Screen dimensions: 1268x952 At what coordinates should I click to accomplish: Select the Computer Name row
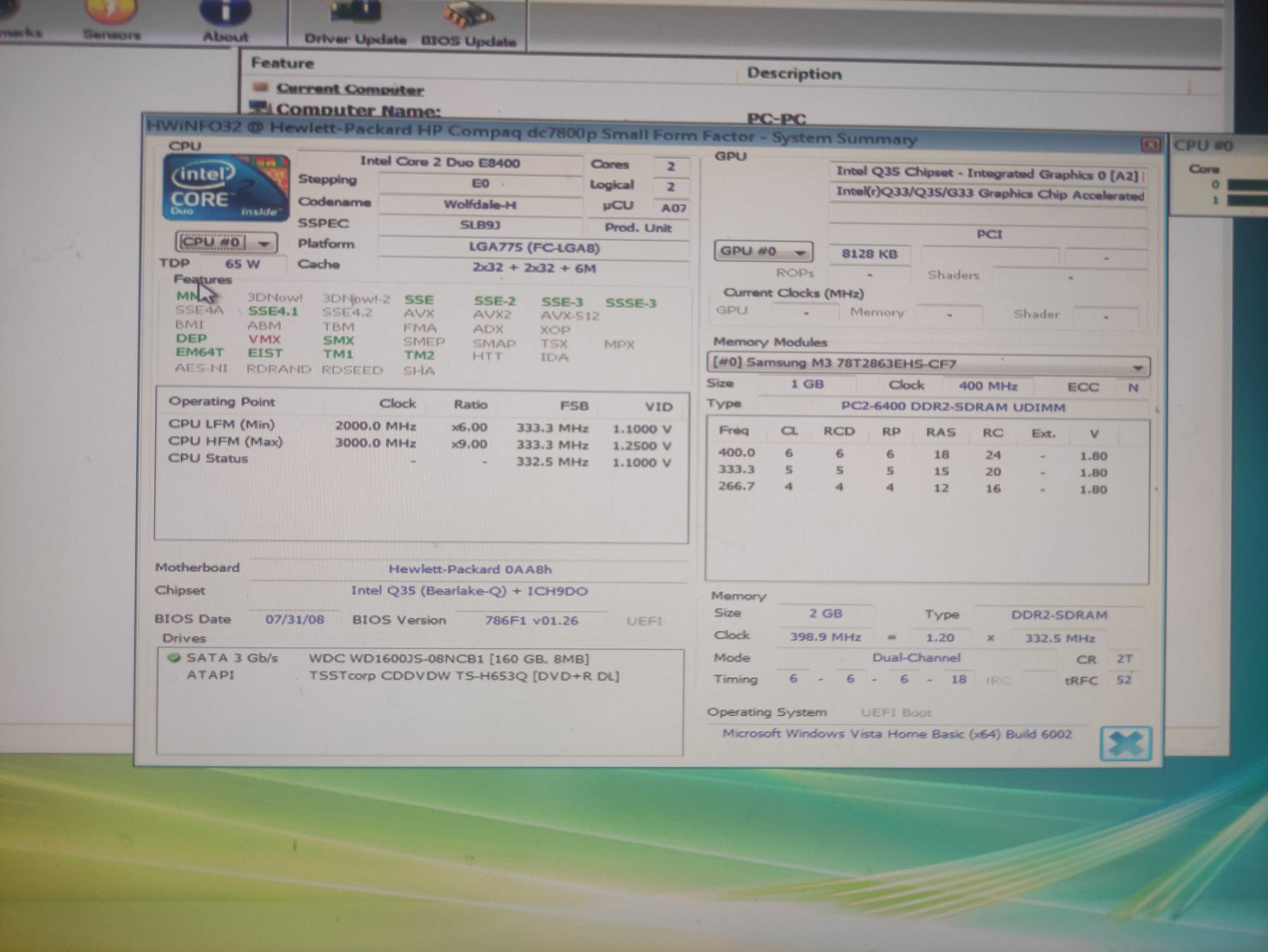coord(358,110)
